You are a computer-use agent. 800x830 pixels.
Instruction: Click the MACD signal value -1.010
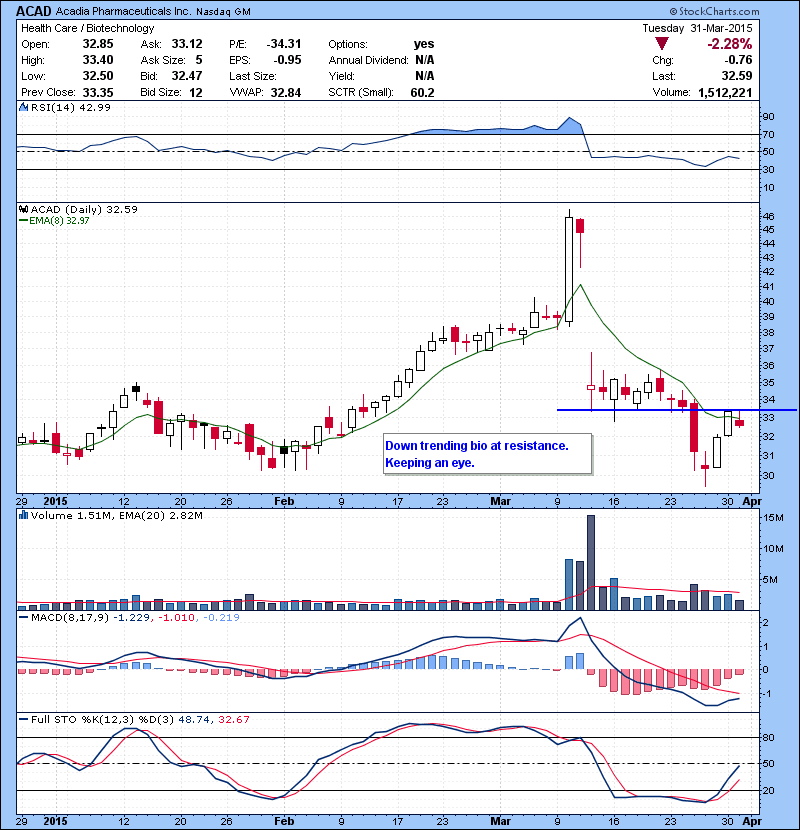point(176,617)
